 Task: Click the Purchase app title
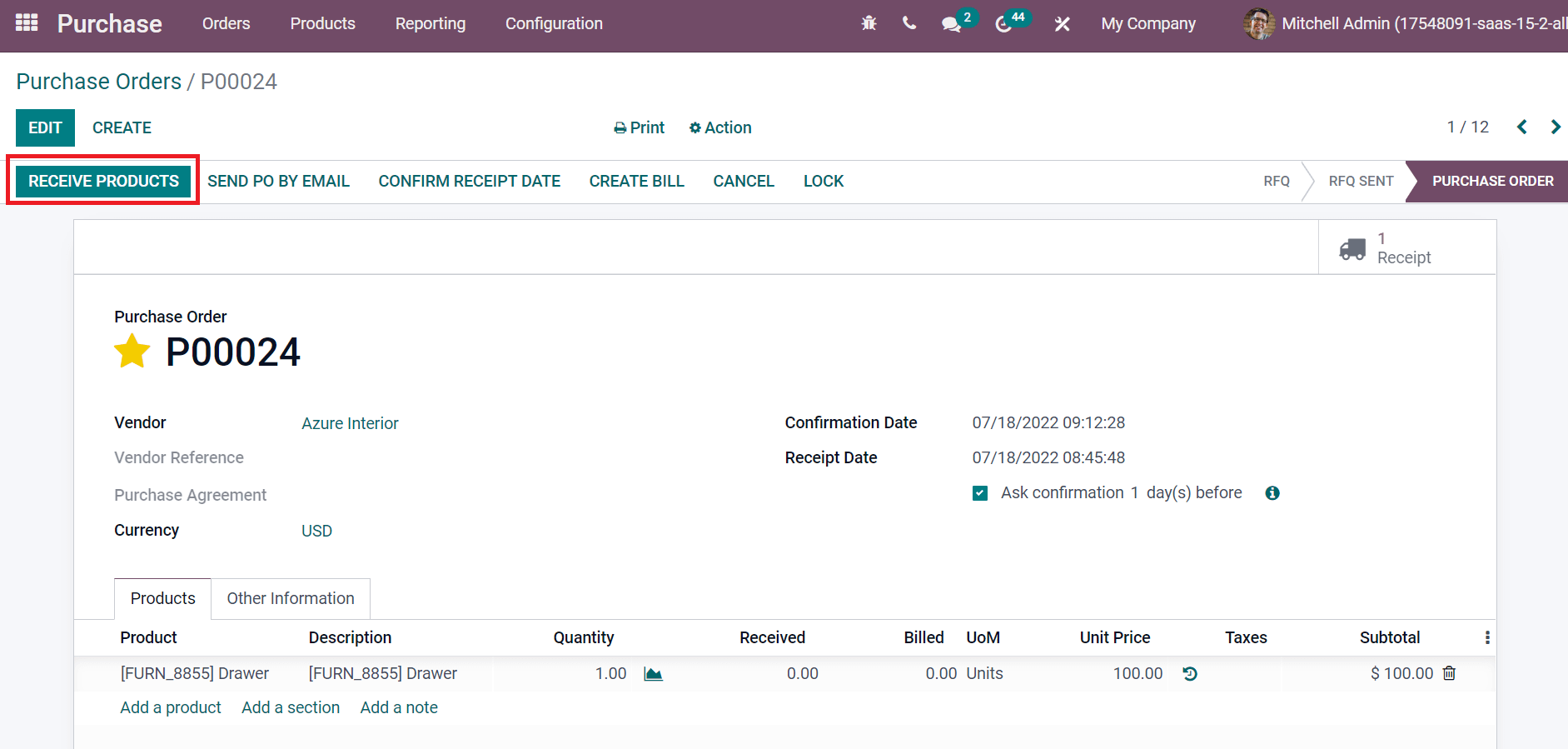(x=110, y=23)
